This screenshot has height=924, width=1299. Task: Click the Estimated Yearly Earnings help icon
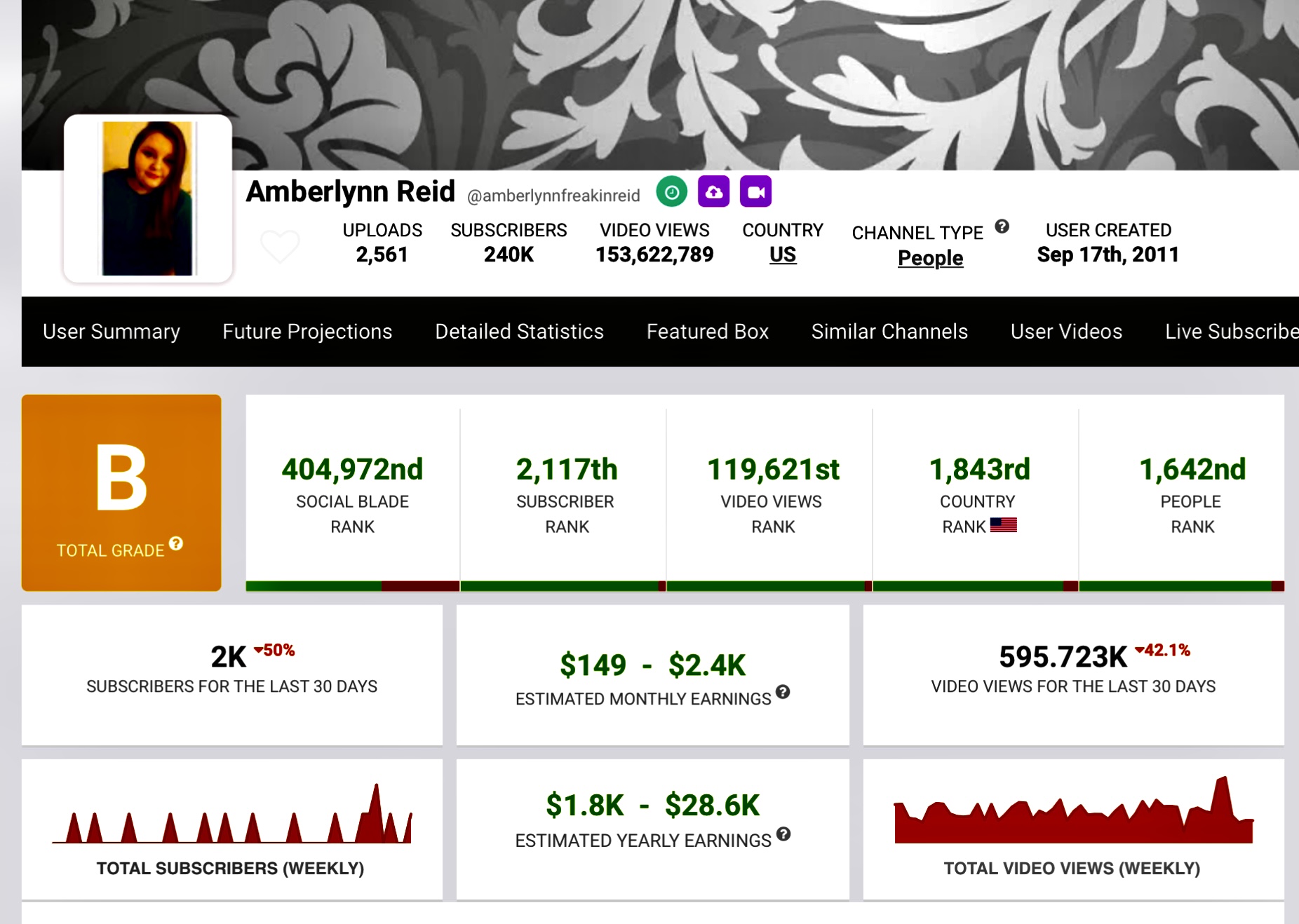coord(783,834)
